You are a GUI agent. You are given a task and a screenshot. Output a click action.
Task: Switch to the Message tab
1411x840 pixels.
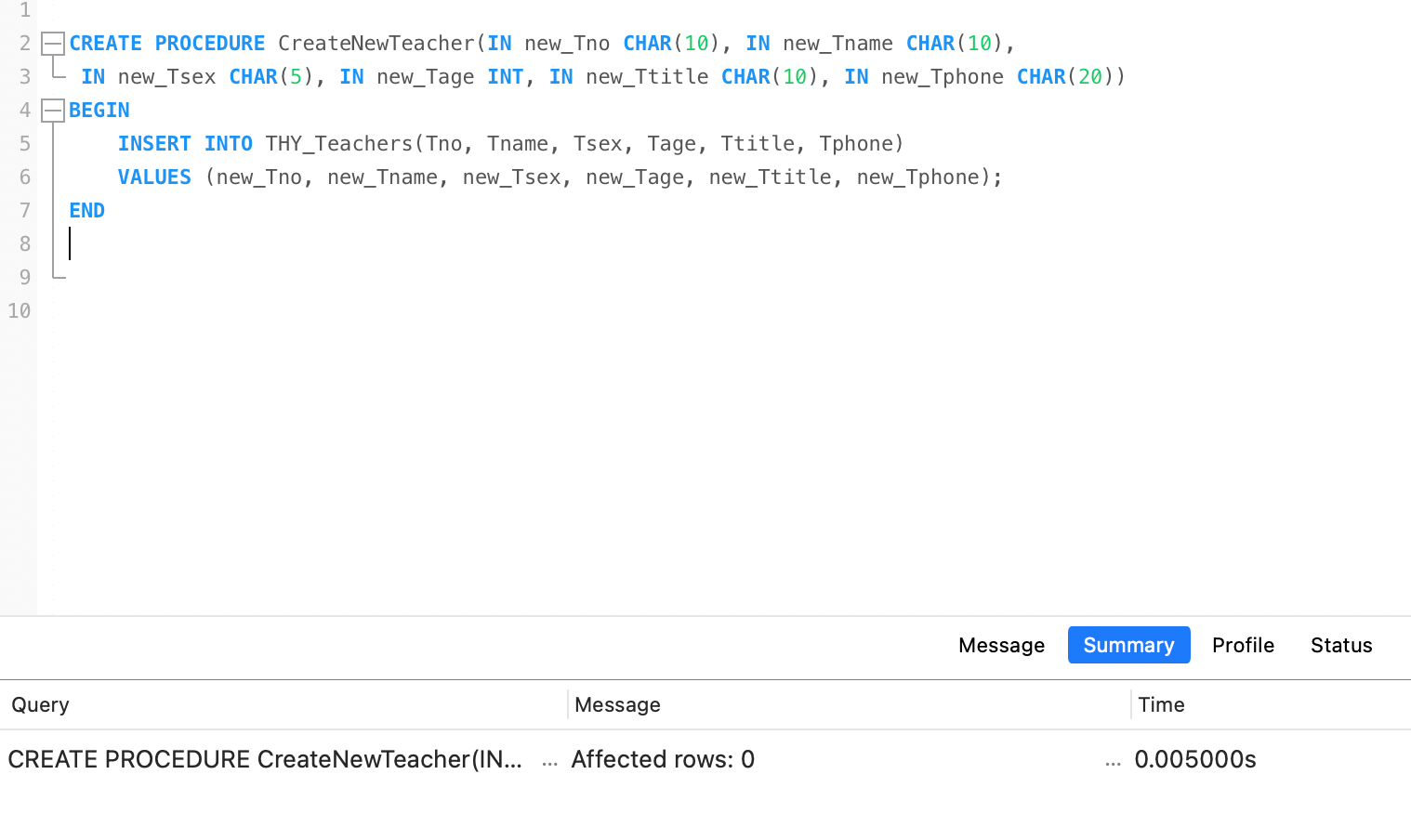1001,645
